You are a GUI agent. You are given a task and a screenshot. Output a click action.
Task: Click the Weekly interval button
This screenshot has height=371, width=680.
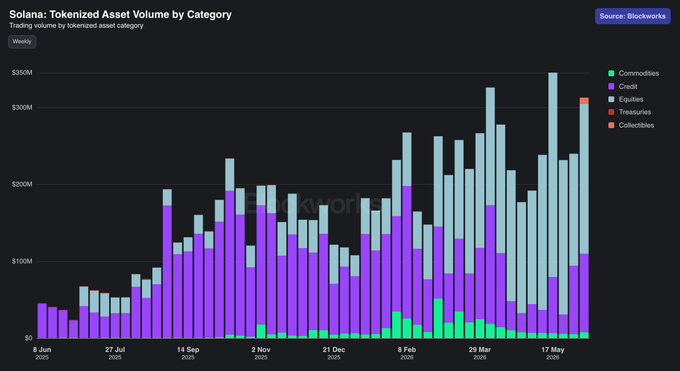(x=22, y=42)
